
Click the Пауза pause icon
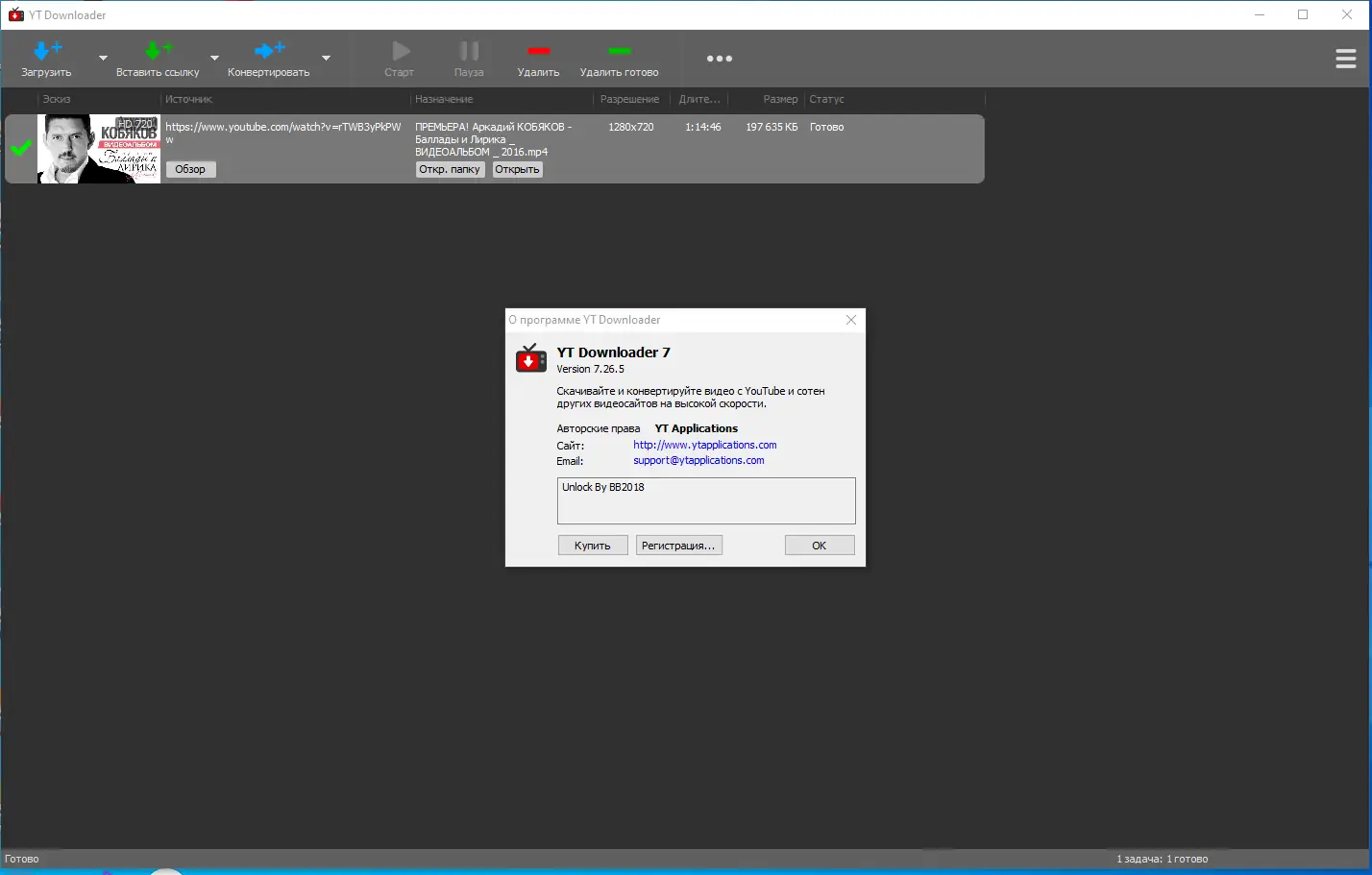tap(468, 50)
